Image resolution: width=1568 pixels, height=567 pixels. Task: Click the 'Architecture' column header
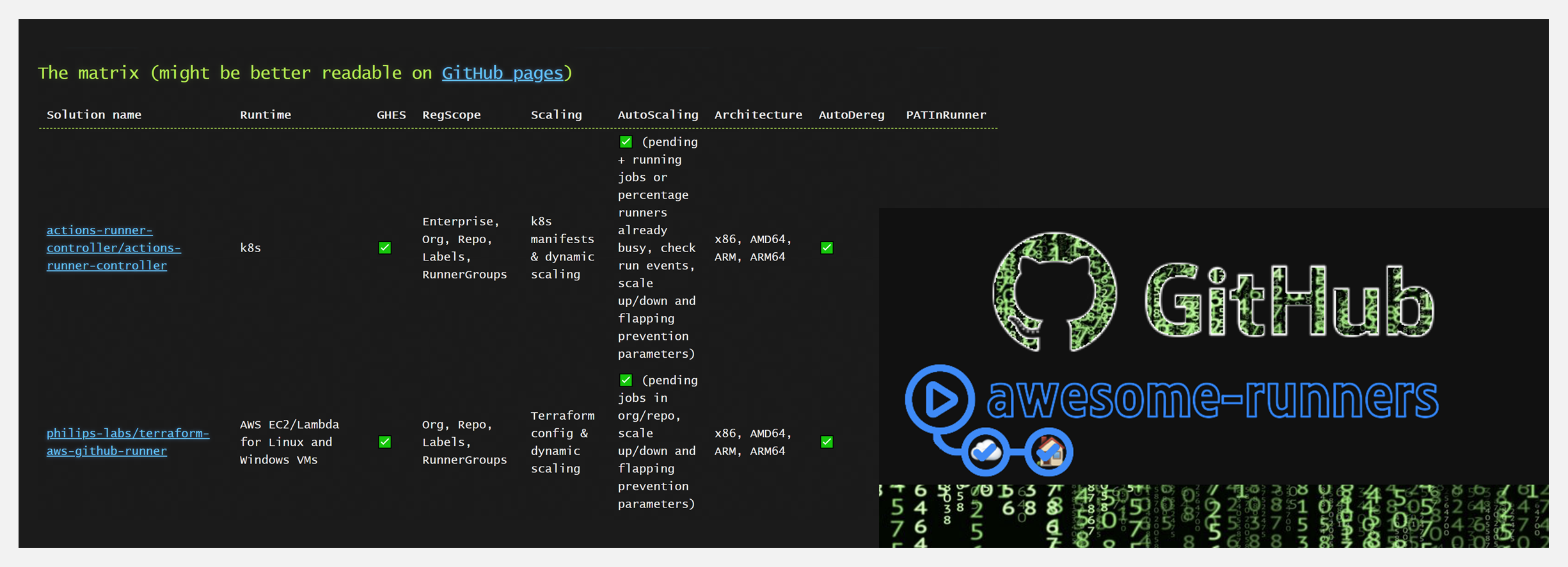click(x=758, y=115)
